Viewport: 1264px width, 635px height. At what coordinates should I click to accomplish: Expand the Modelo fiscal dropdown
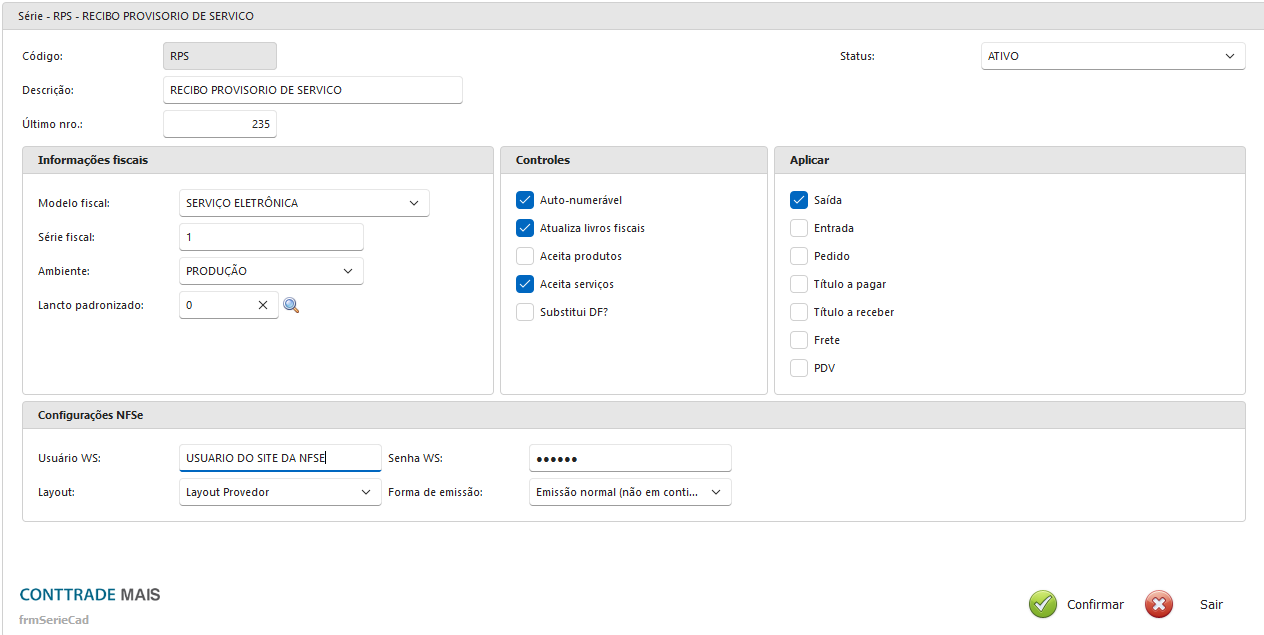click(304, 203)
